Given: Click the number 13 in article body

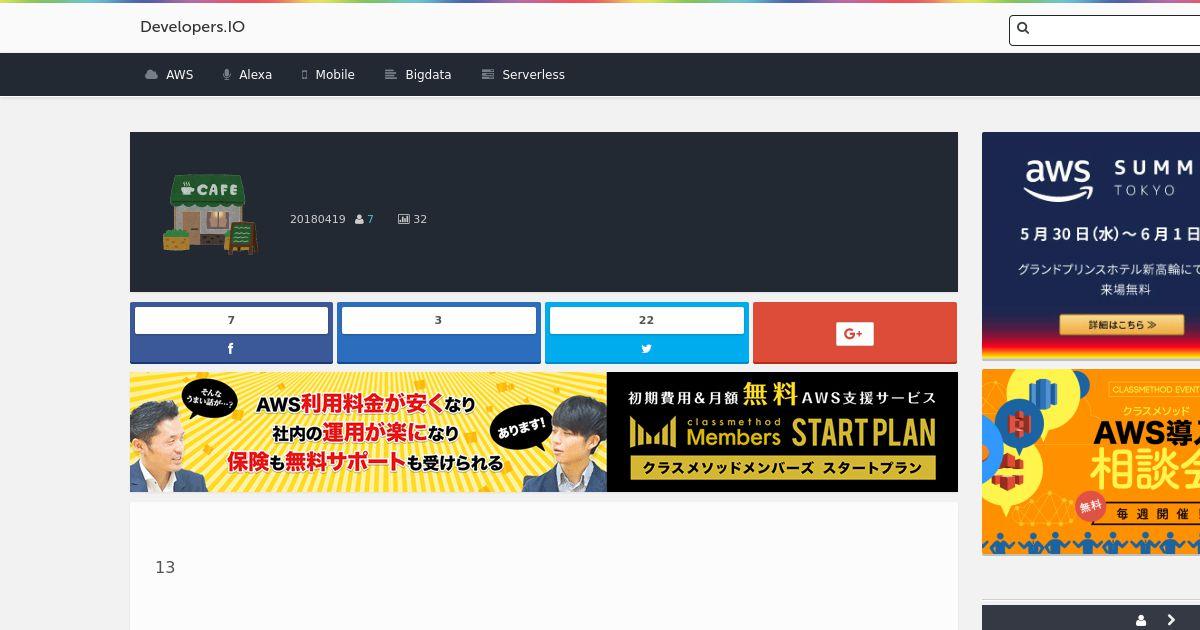Looking at the screenshot, I should click(165, 567).
